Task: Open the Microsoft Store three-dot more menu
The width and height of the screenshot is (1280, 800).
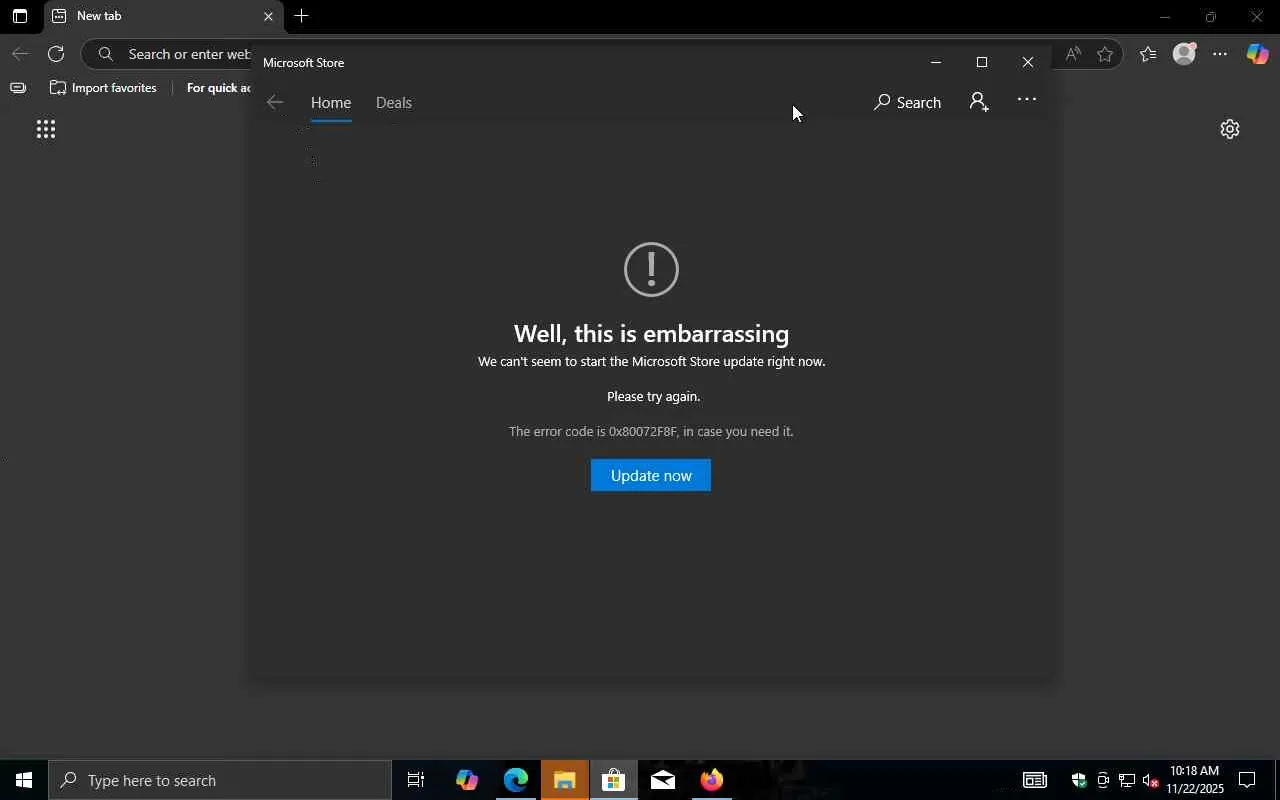Action: [1027, 100]
